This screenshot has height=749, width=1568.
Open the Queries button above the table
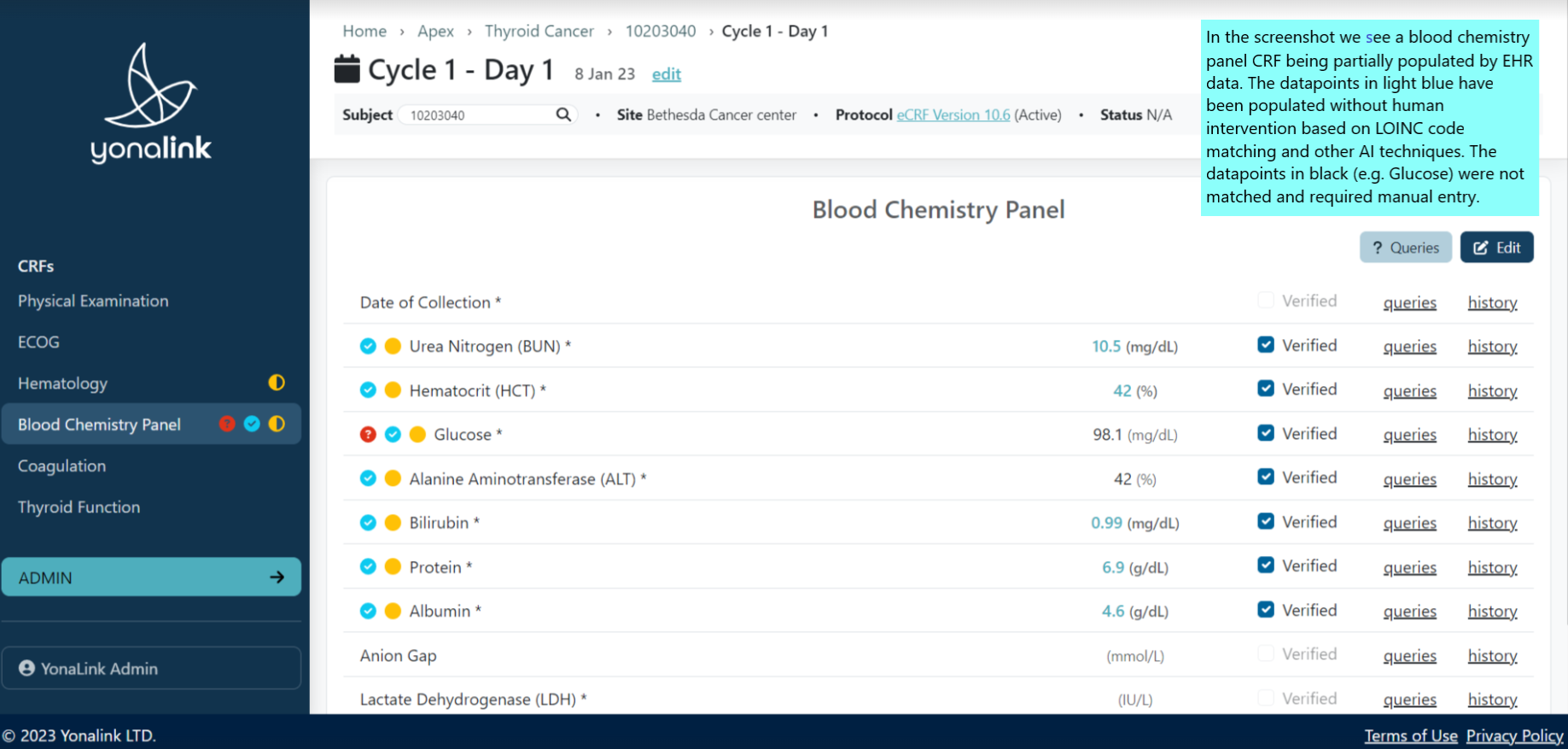click(x=1405, y=248)
